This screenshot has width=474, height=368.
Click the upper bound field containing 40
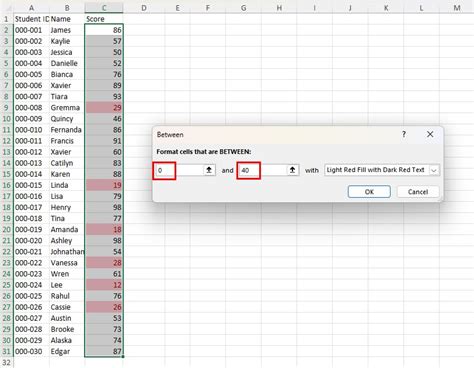tap(263, 170)
